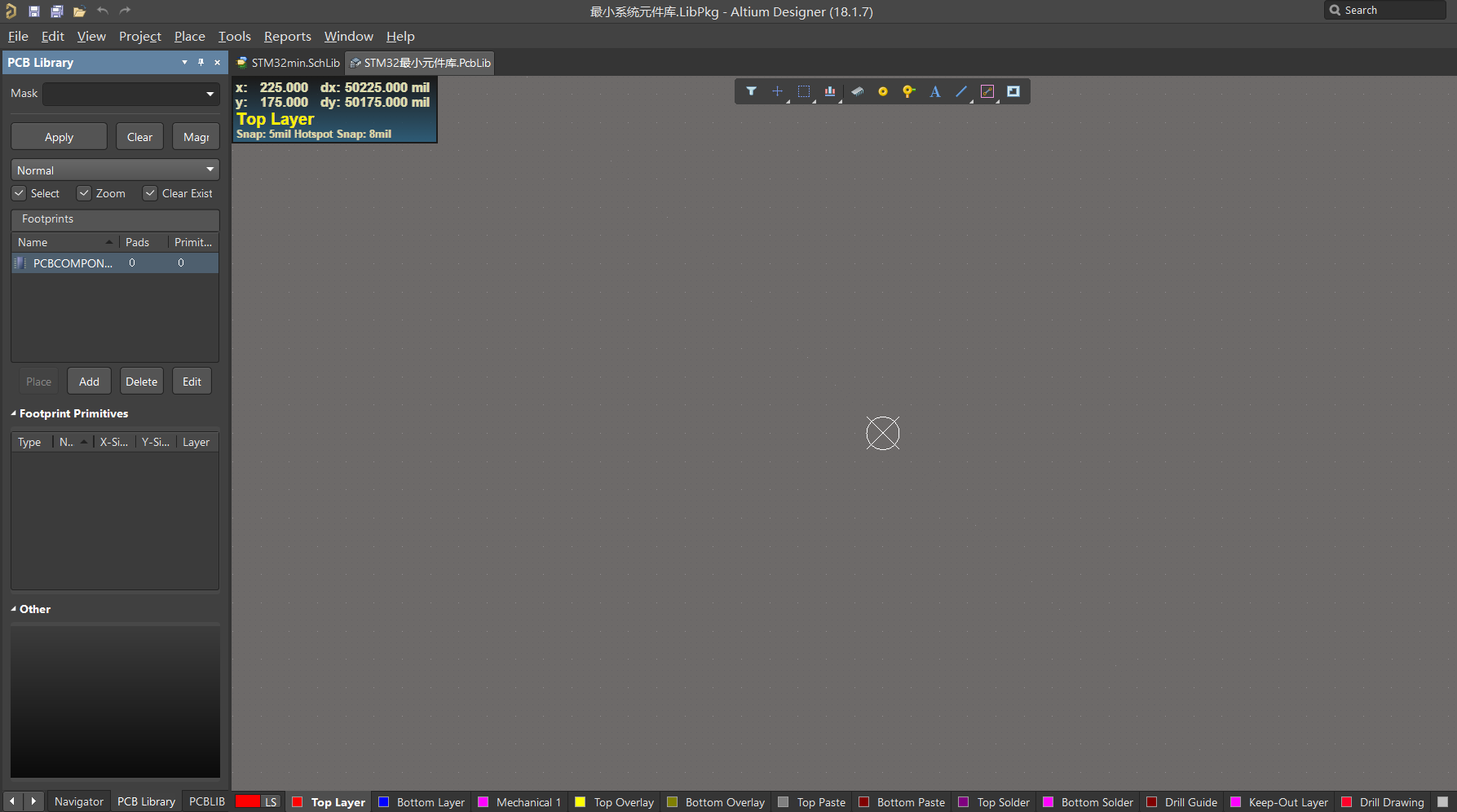The height and width of the screenshot is (812, 1457).
Task: Click the Undo arrow icon
Action: (x=103, y=11)
